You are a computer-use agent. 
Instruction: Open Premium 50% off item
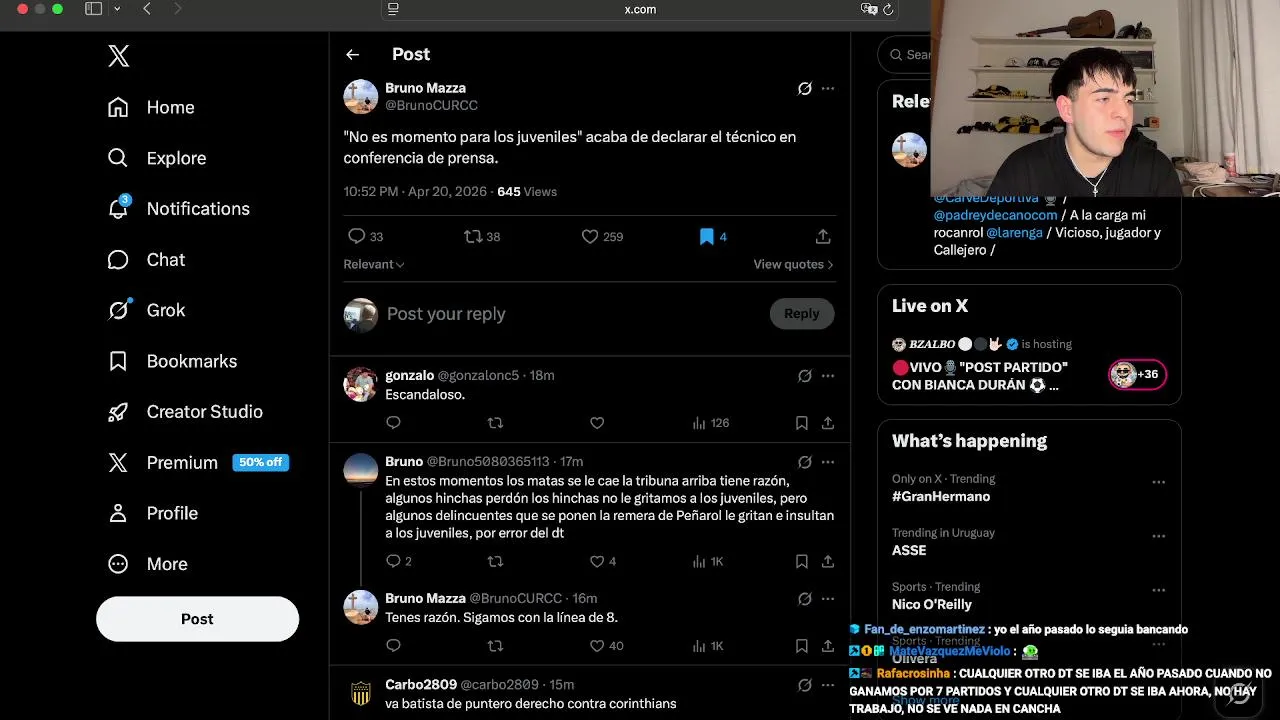(x=198, y=462)
